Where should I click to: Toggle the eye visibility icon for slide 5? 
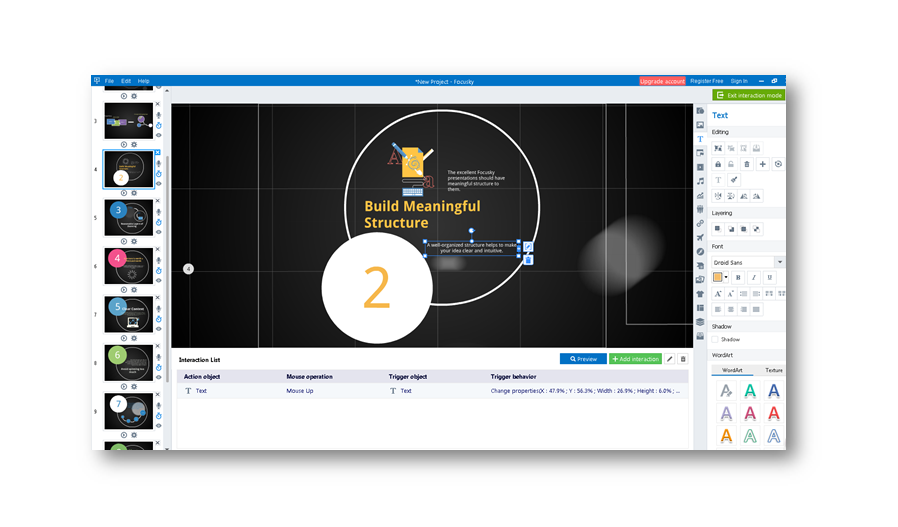(158, 232)
